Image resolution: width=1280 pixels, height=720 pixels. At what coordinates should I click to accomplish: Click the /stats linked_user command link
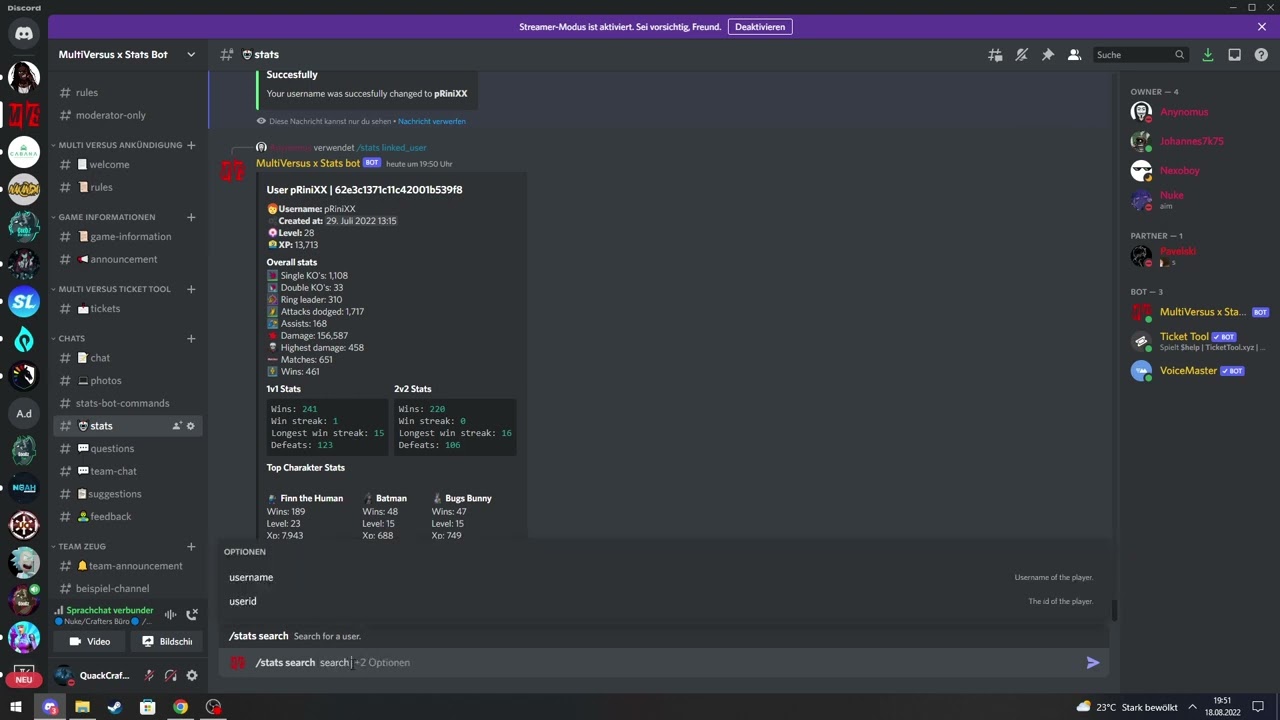tap(392, 148)
